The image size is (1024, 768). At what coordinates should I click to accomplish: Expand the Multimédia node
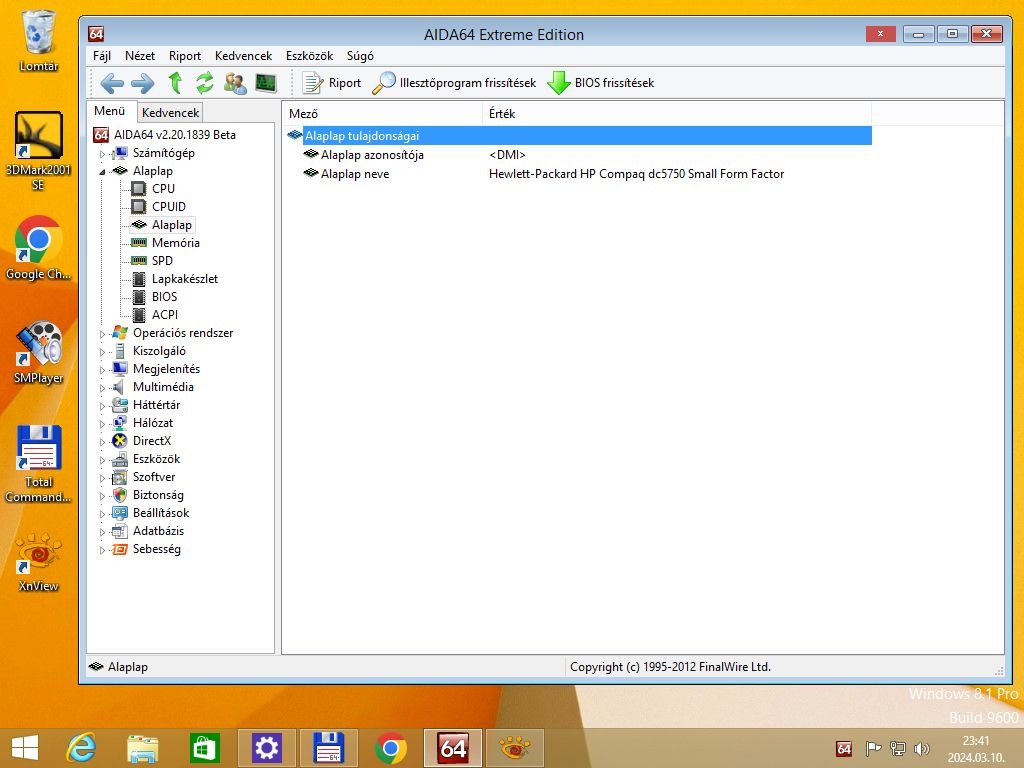102,388
